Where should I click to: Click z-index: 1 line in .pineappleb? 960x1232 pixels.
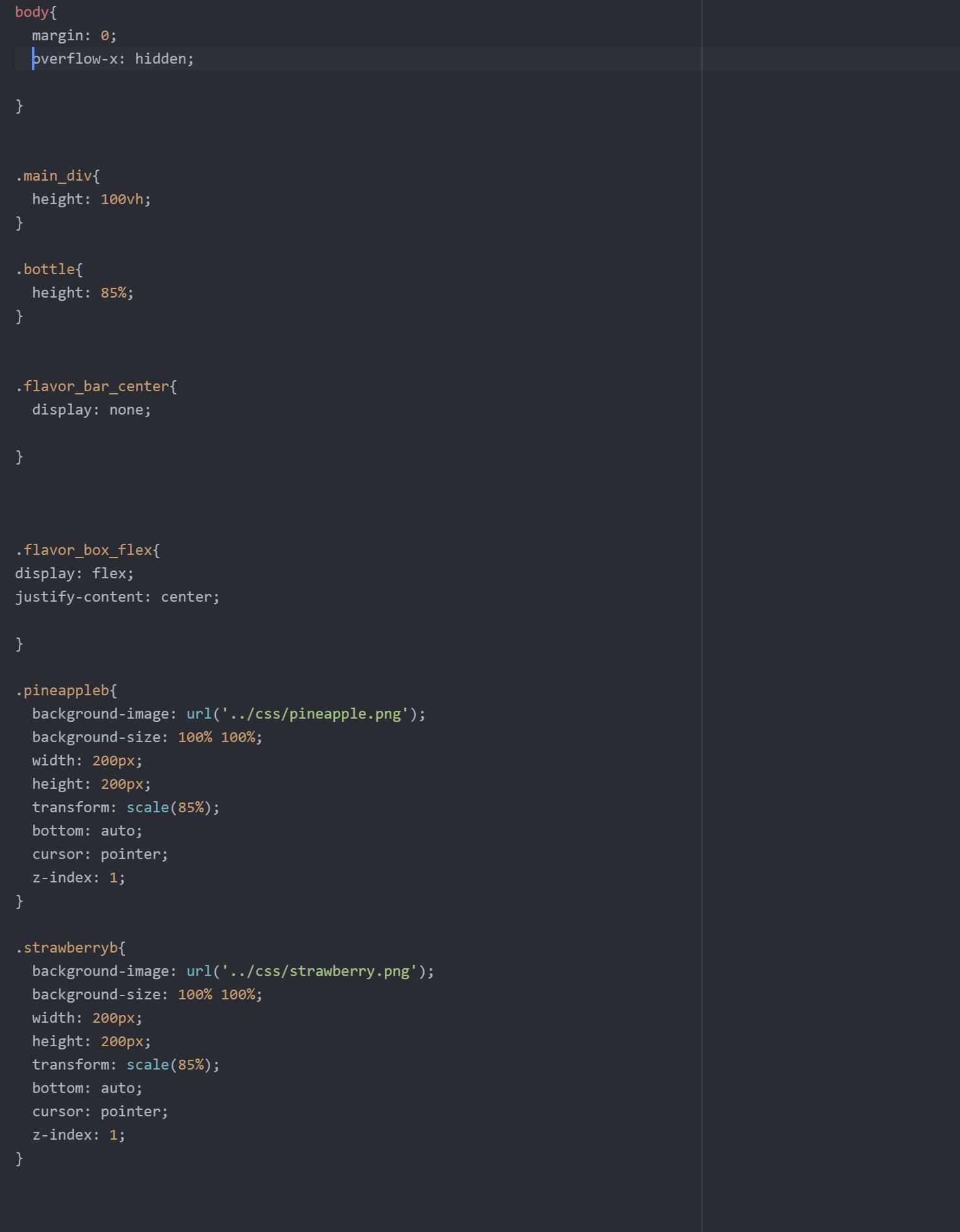(x=79, y=877)
